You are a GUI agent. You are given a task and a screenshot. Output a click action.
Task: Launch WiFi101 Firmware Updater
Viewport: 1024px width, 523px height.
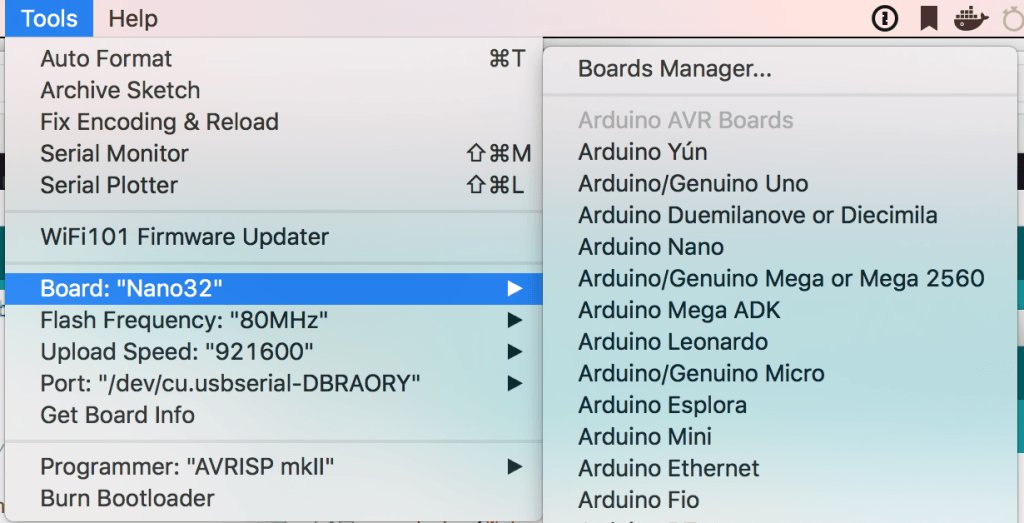274,237
